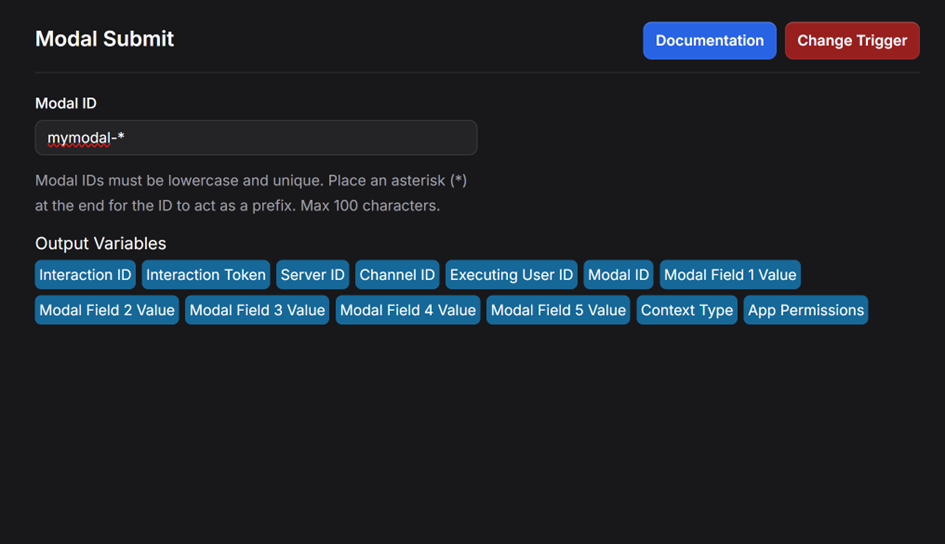Select the Interaction ID variable chip
Screen dimensions: 945x544
click(85, 275)
